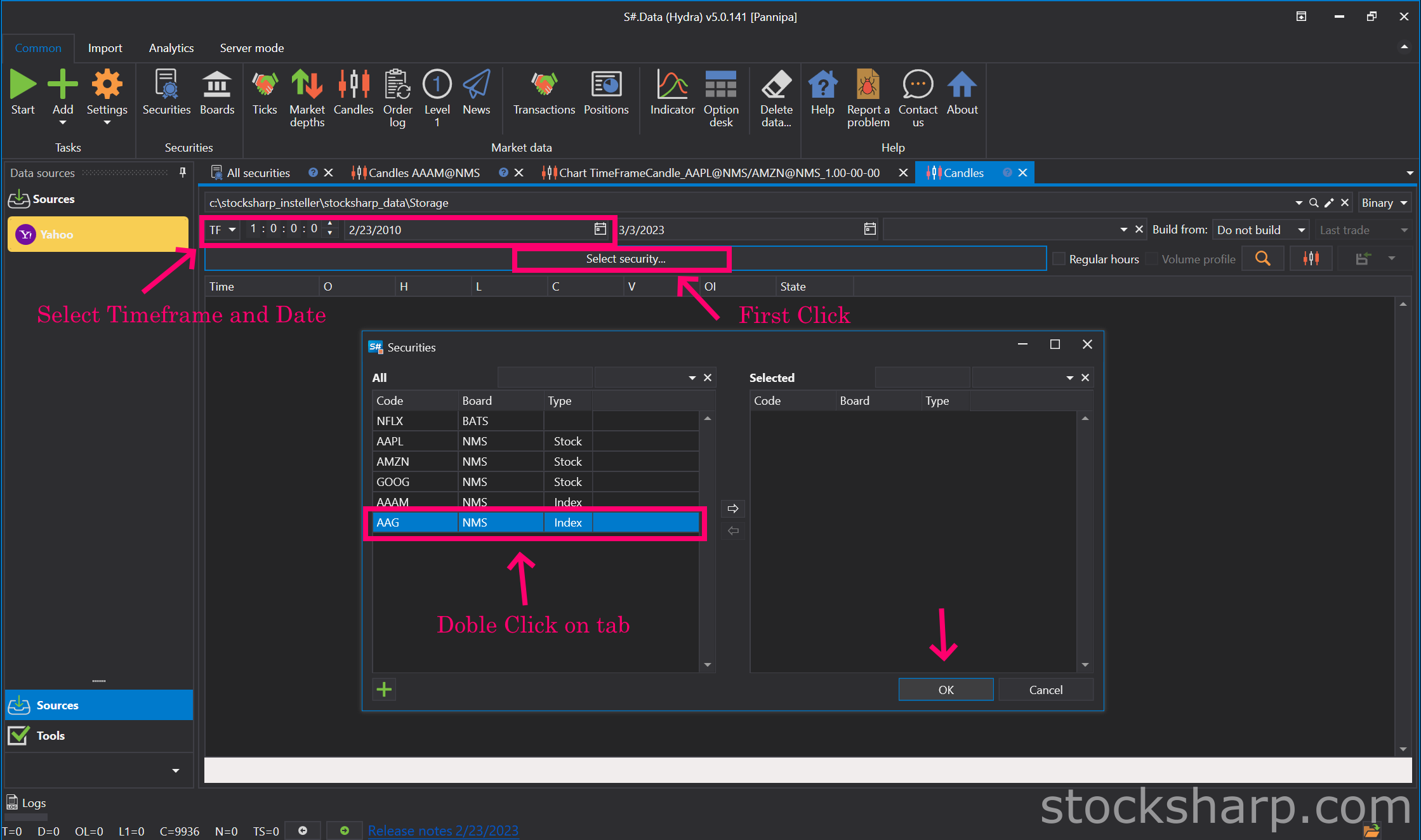Open the Release notes 2/23/2023 link
Image resolution: width=1421 pixels, height=840 pixels.
443,830
